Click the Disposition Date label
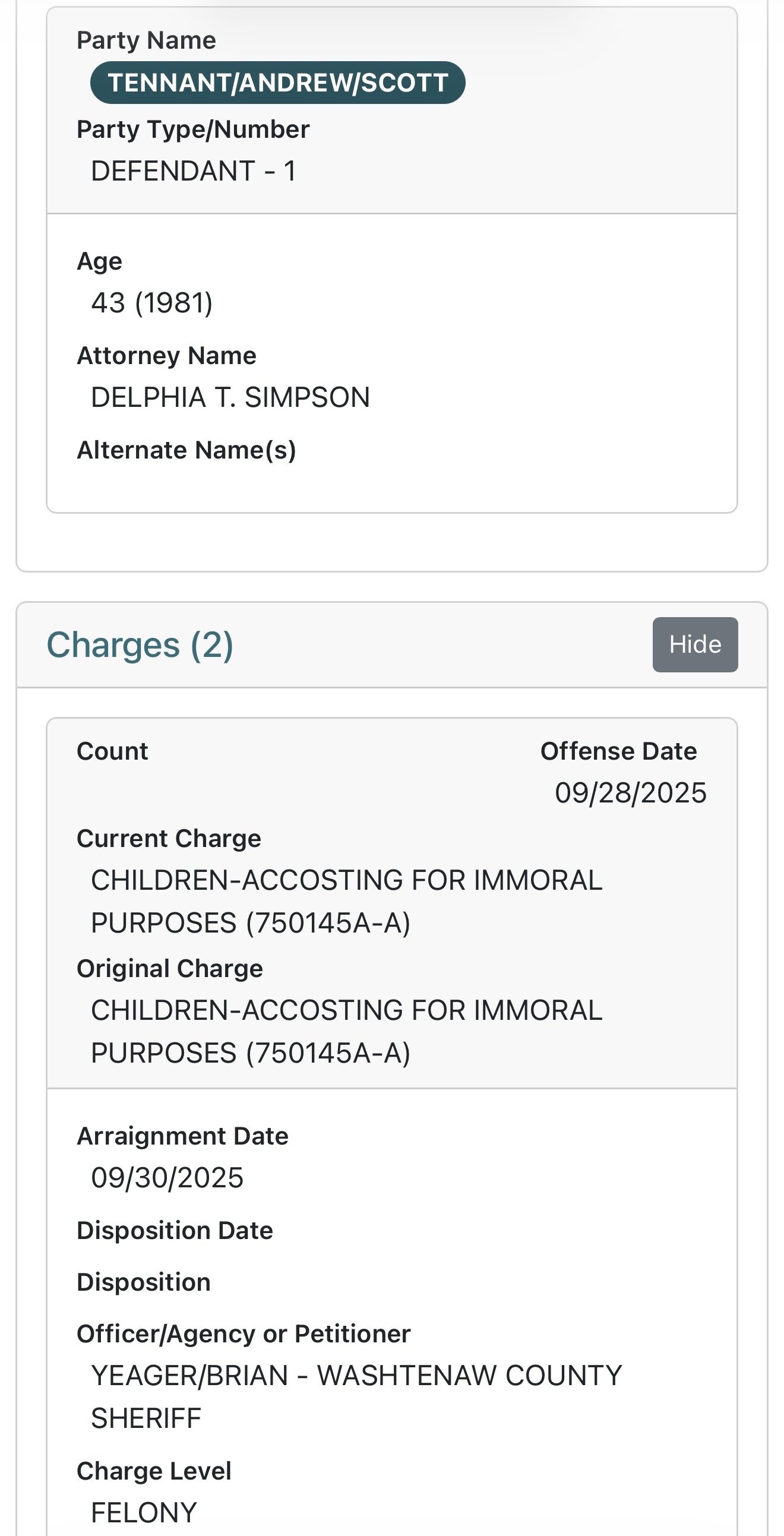 click(175, 1231)
